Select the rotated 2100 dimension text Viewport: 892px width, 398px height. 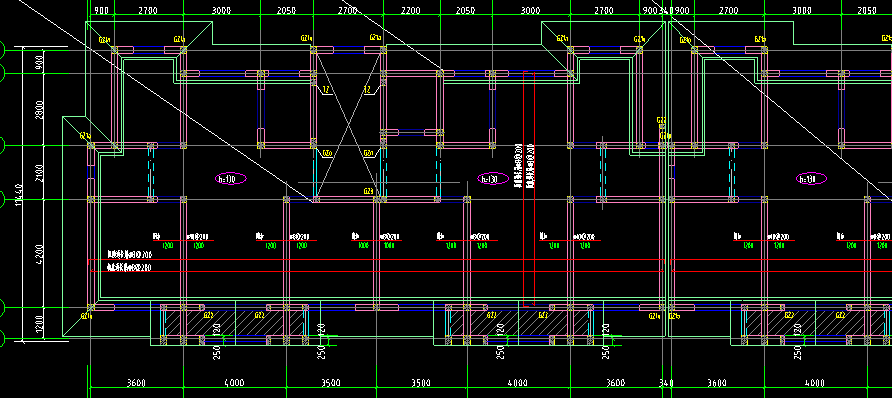click(39, 173)
